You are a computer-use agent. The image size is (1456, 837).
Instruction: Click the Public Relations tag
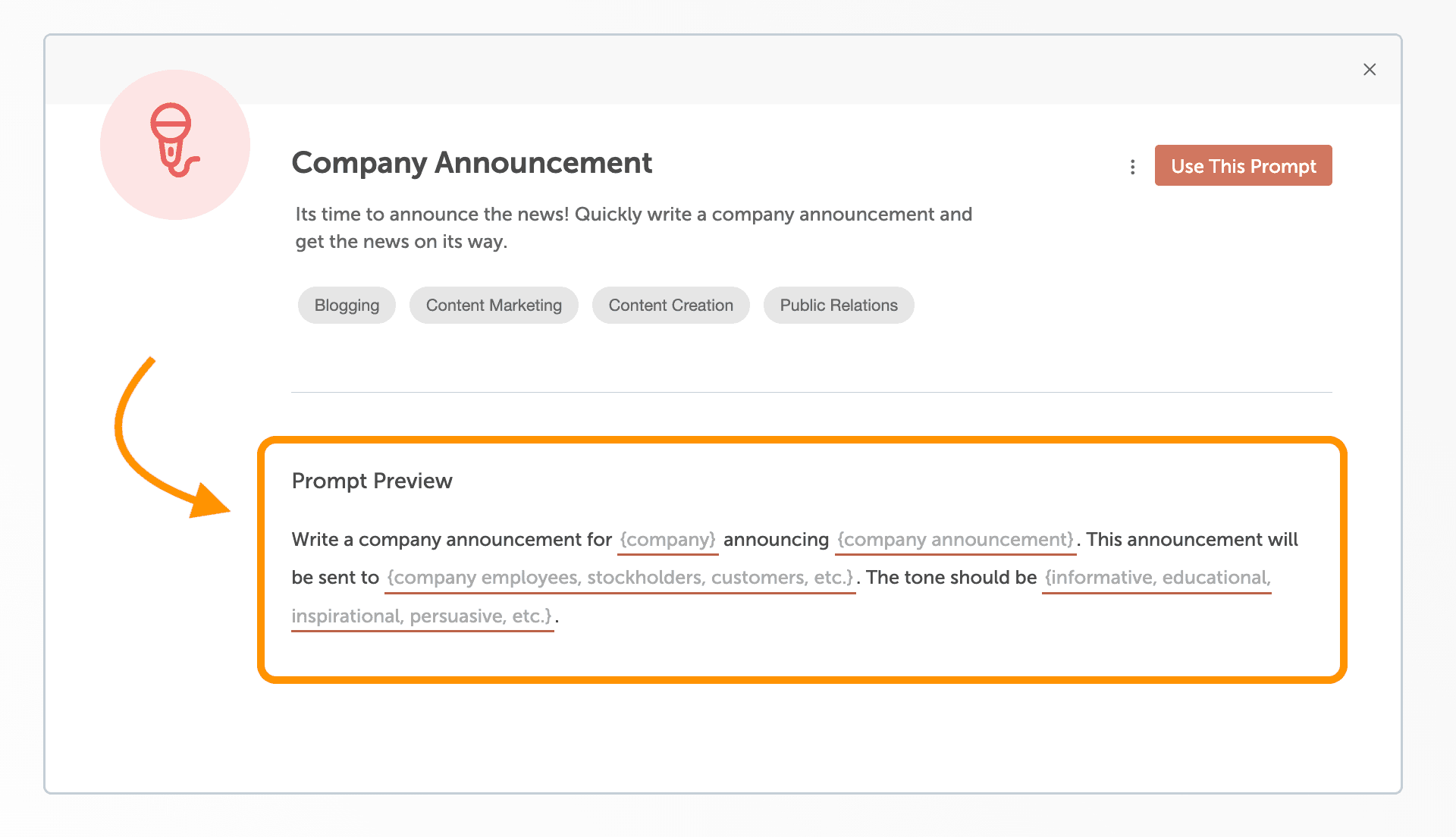pyautogui.click(x=839, y=305)
